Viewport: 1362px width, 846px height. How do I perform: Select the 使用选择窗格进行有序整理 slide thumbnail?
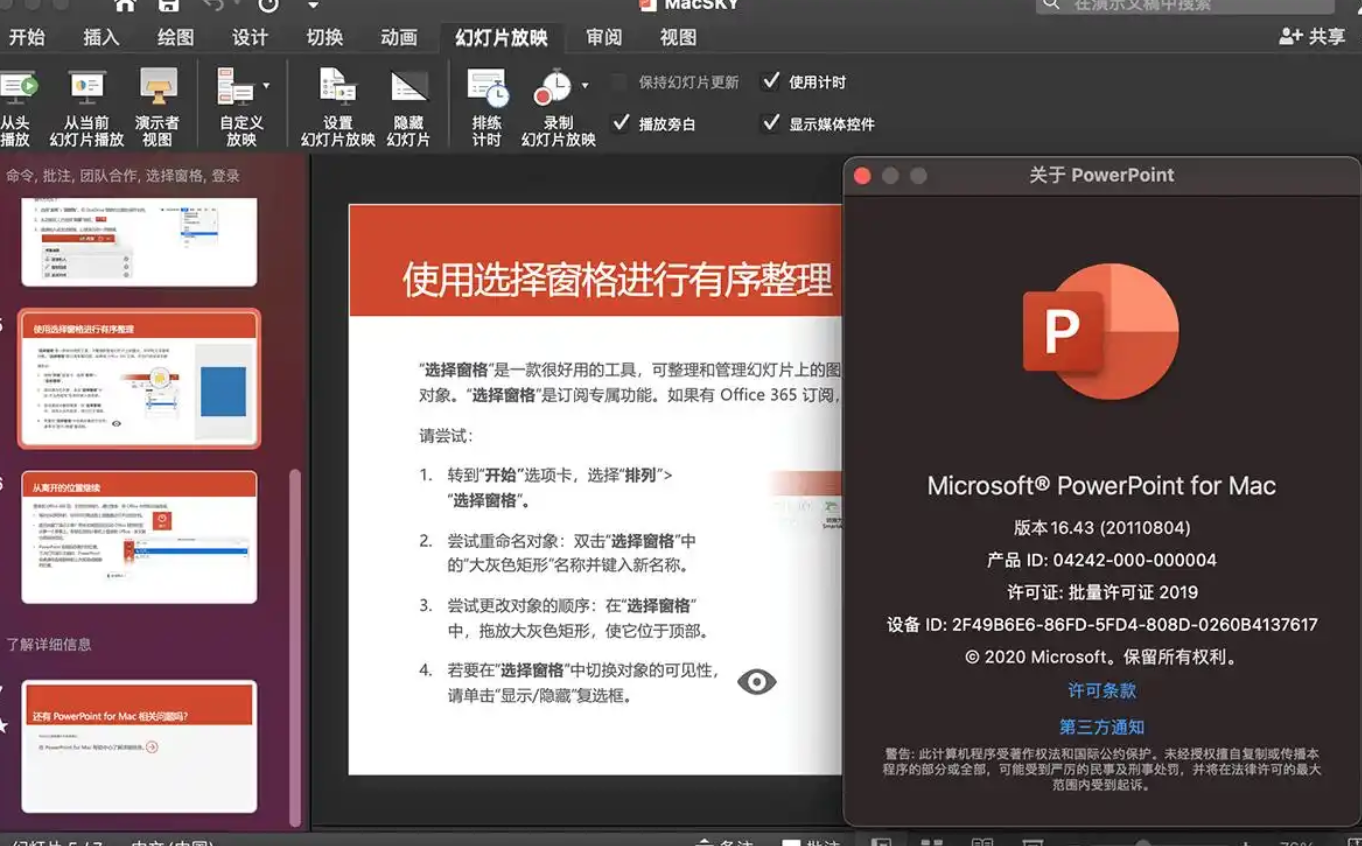point(139,378)
